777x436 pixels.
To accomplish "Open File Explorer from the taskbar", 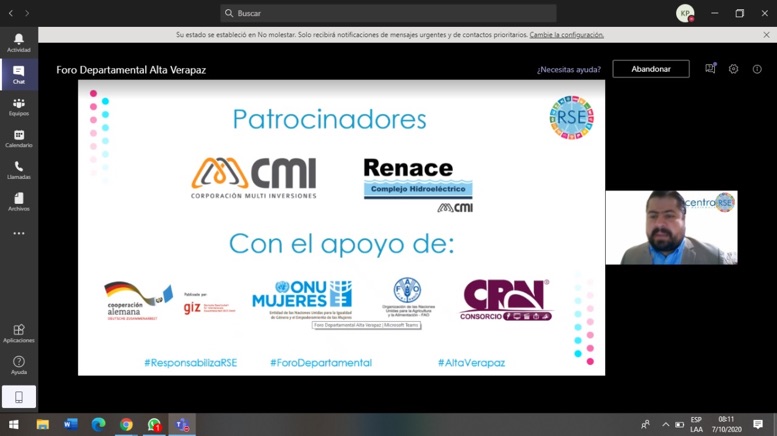I will point(43,425).
